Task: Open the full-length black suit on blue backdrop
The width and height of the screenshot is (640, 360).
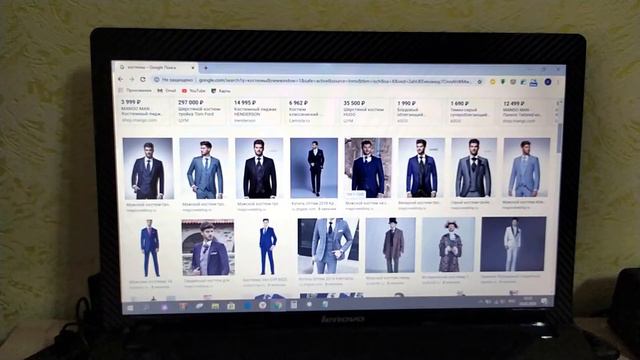Action: 314,168
